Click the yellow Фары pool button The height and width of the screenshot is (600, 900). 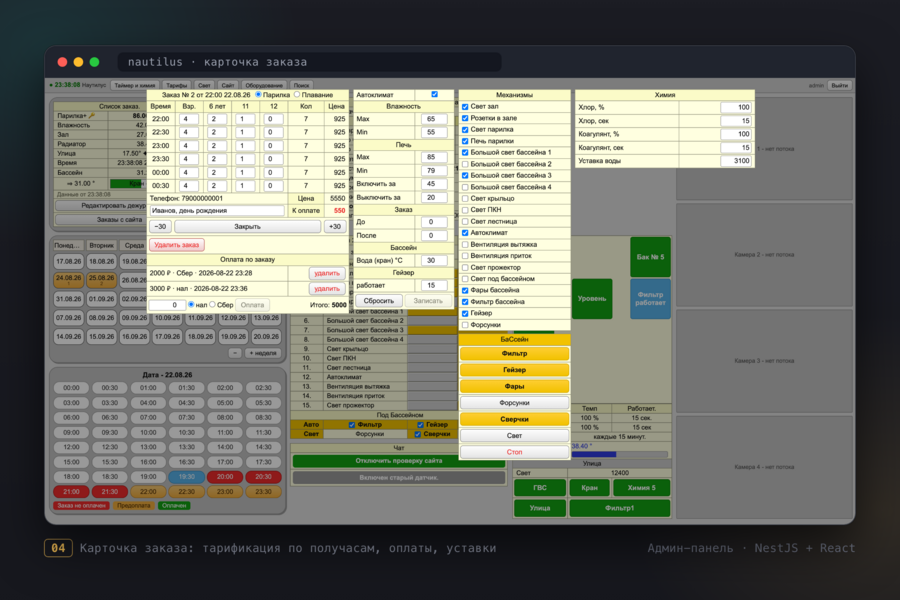[x=514, y=386]
